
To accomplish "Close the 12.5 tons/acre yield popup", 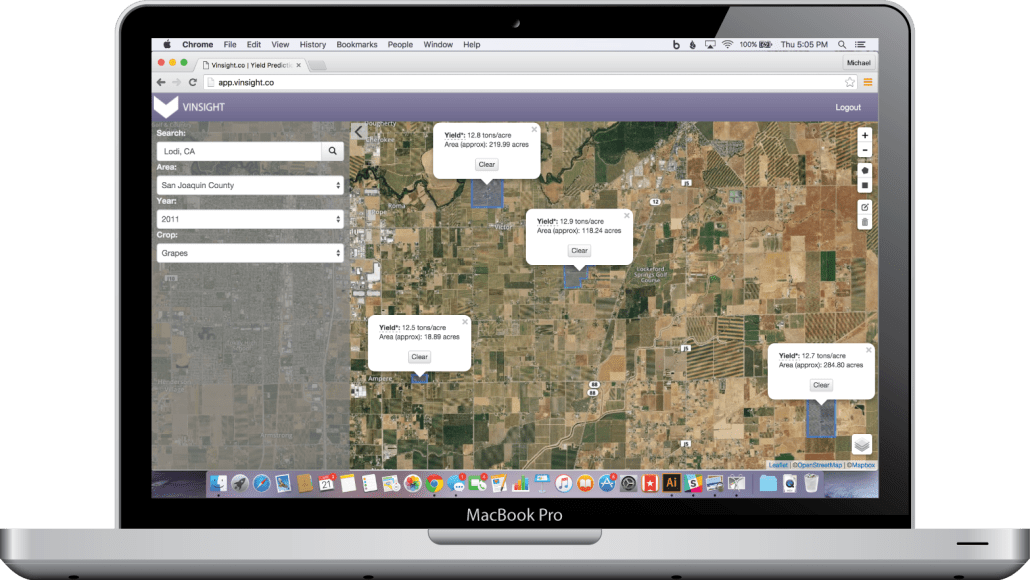I will click(464, 322).
